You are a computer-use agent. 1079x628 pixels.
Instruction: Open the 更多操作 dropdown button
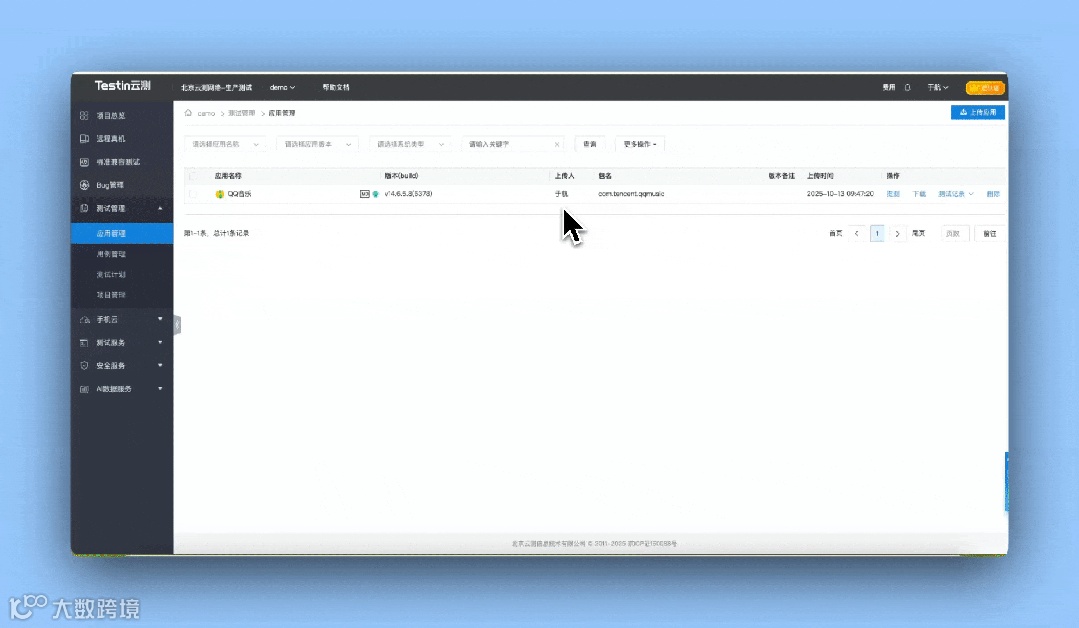pyautogui.click(x=640, y=144)
